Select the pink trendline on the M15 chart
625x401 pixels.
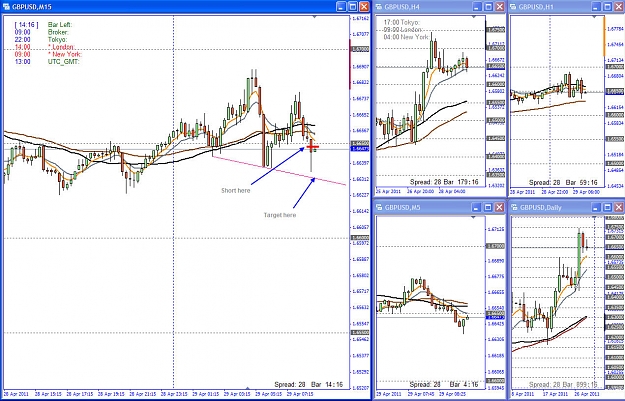279,171
